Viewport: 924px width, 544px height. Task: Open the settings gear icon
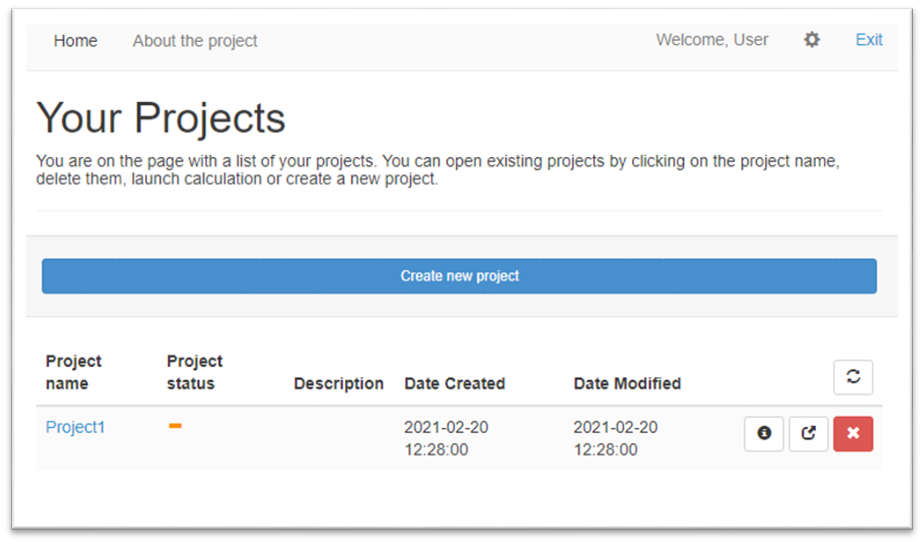coord(812,40)
